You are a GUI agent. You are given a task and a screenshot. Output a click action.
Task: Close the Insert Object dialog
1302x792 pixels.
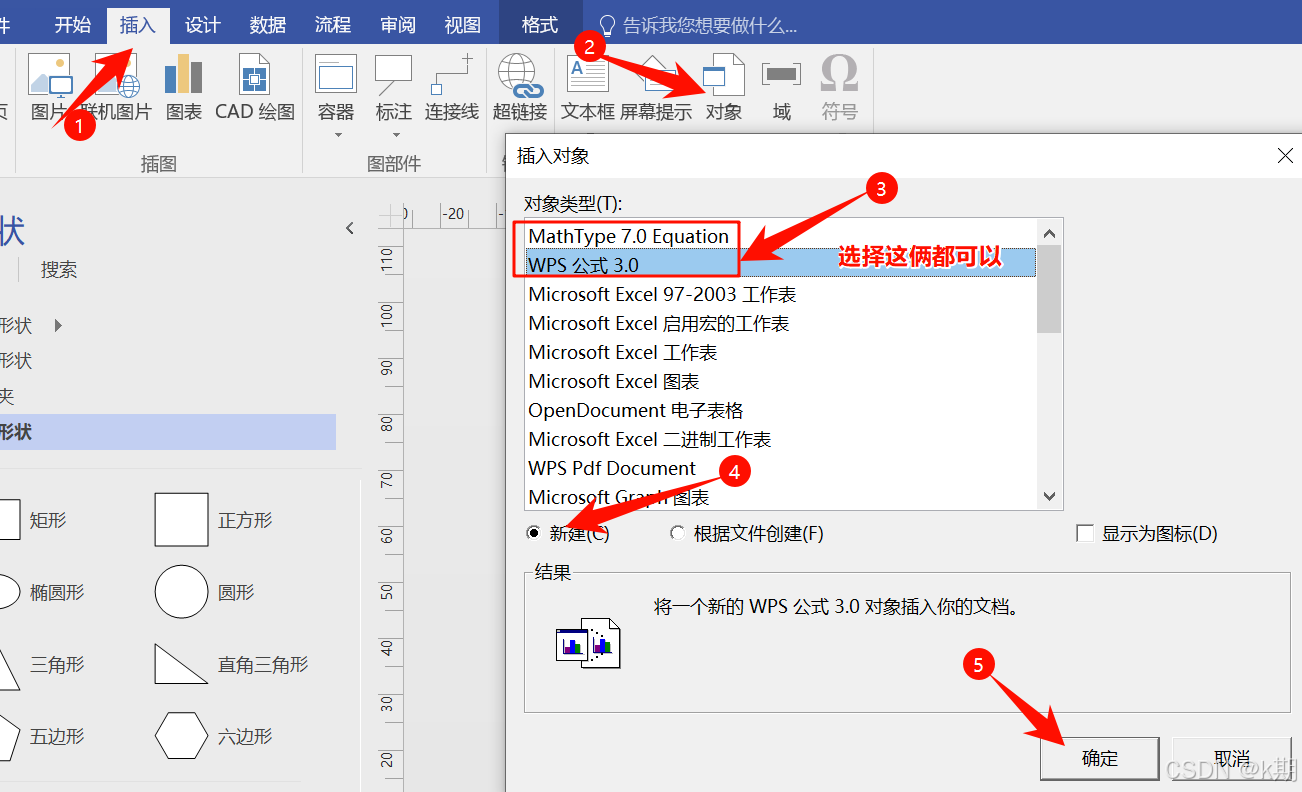click(x=1286, y=156)
